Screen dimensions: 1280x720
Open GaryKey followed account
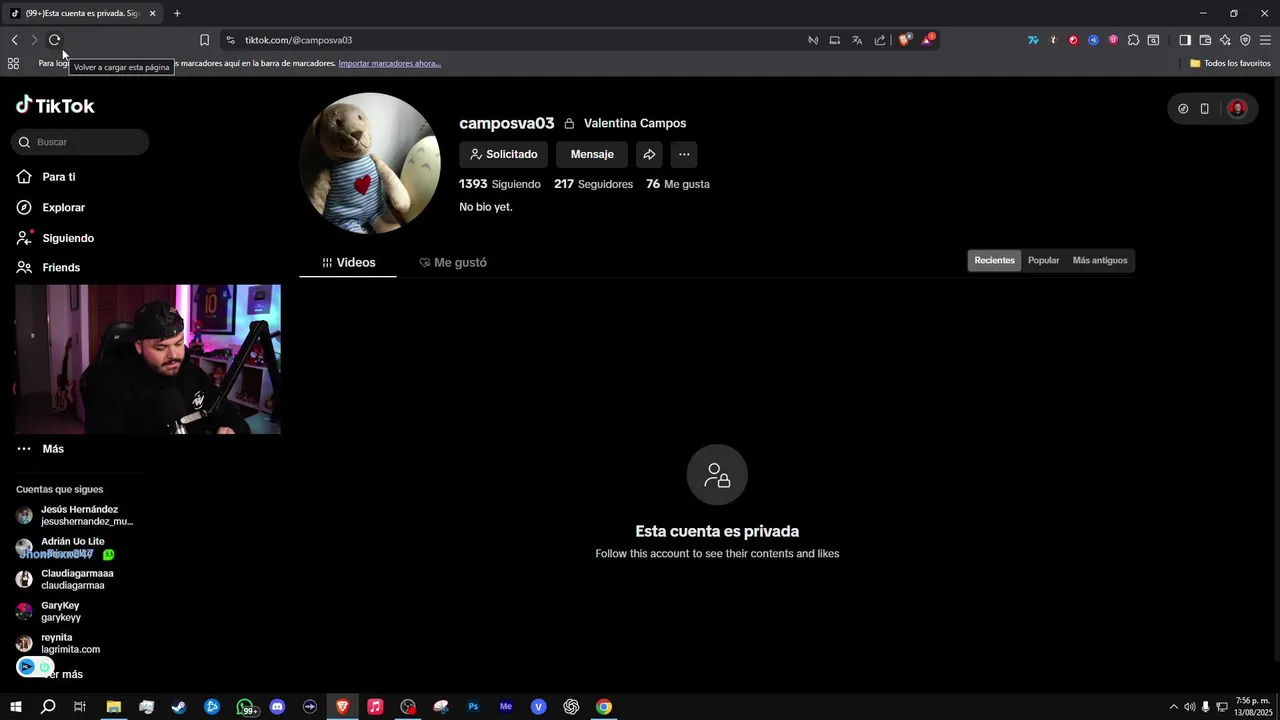coord(49,611)
